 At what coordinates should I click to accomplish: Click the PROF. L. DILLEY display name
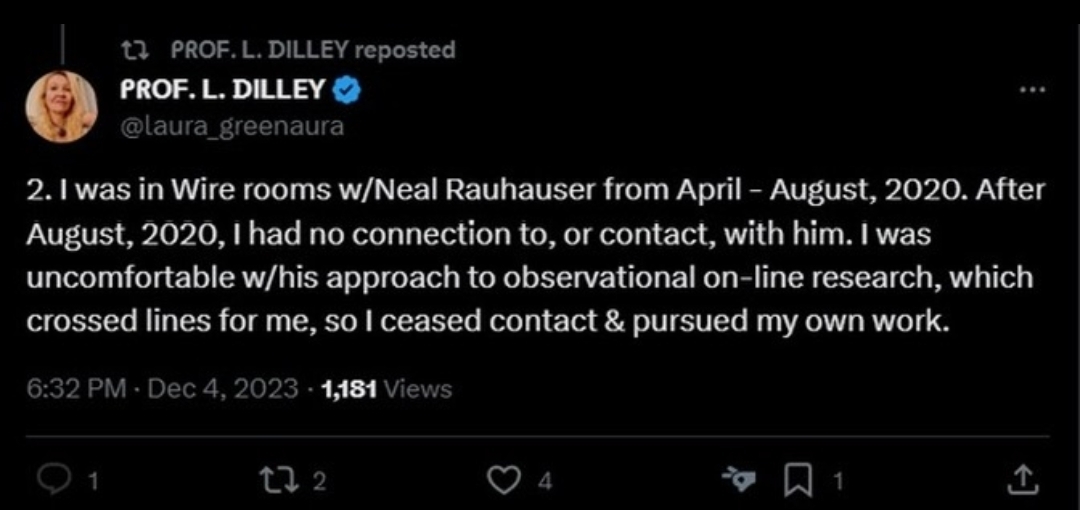point(222,90)
